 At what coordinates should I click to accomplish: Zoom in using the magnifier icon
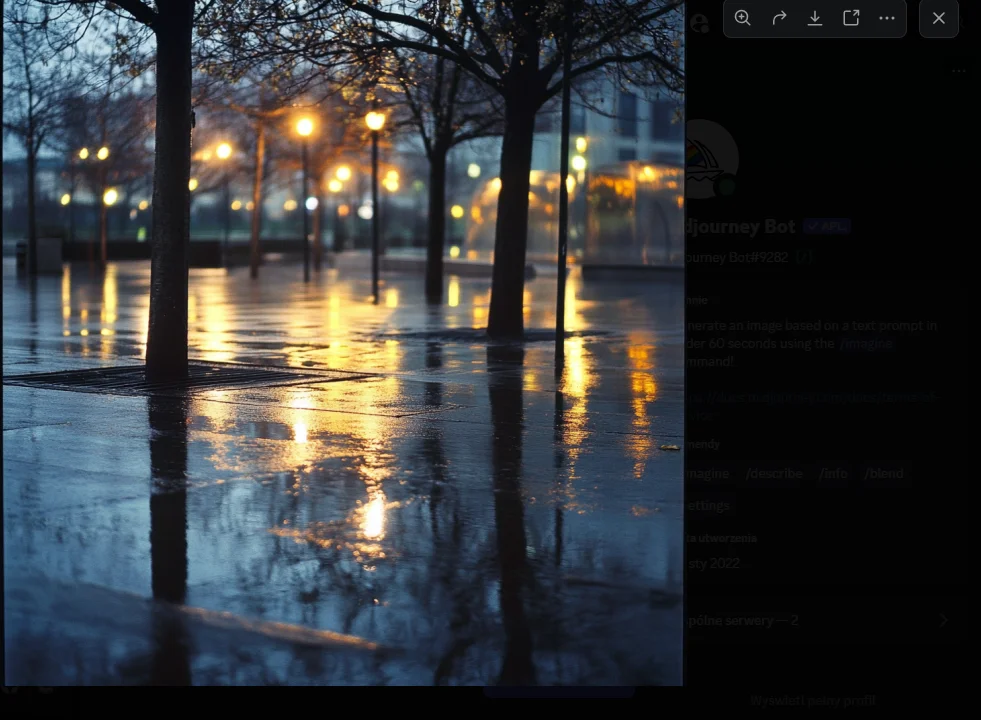(743, 18)
